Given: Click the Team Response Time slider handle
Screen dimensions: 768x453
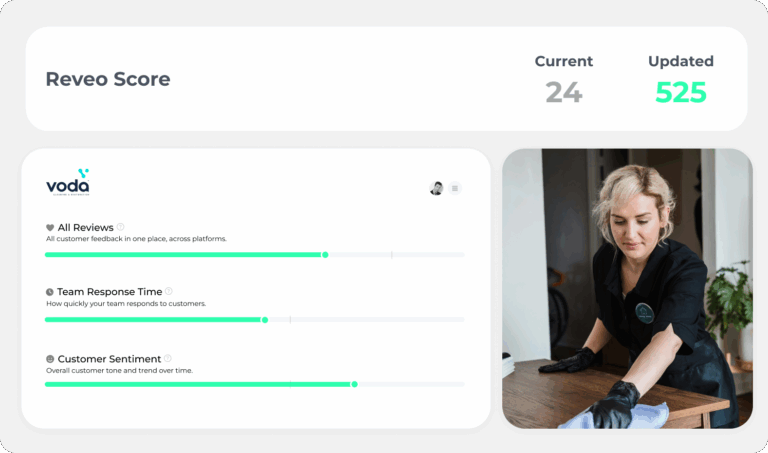Looking at the screenshot, I should click(x=265, y=320).
